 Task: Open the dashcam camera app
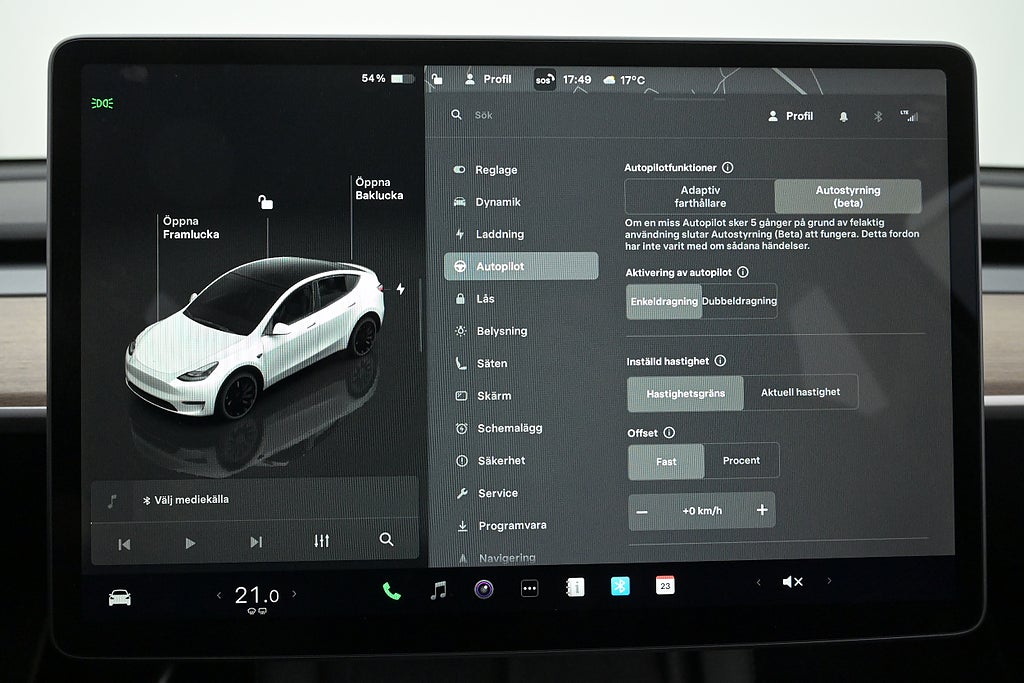(x=484, y=589)
